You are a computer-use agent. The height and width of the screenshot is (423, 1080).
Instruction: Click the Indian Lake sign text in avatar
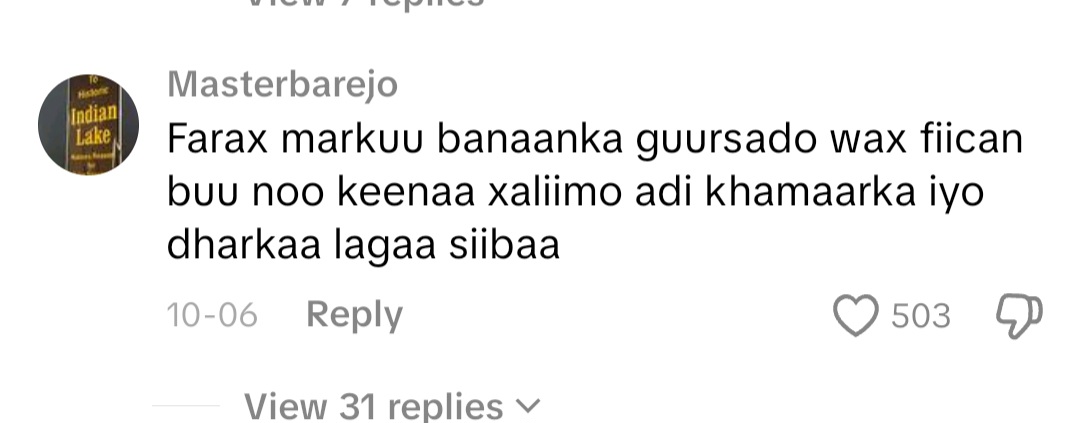click(x=94, y=125)
